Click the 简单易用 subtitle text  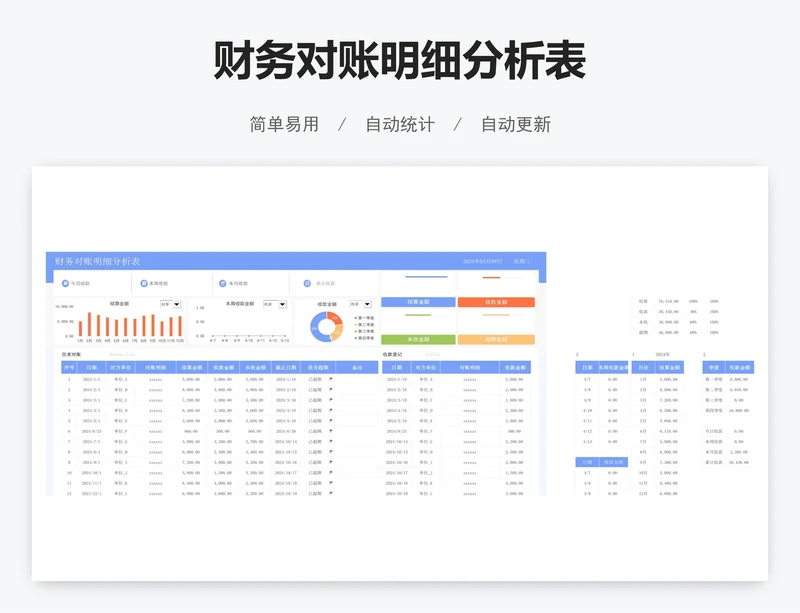[284, 125]
